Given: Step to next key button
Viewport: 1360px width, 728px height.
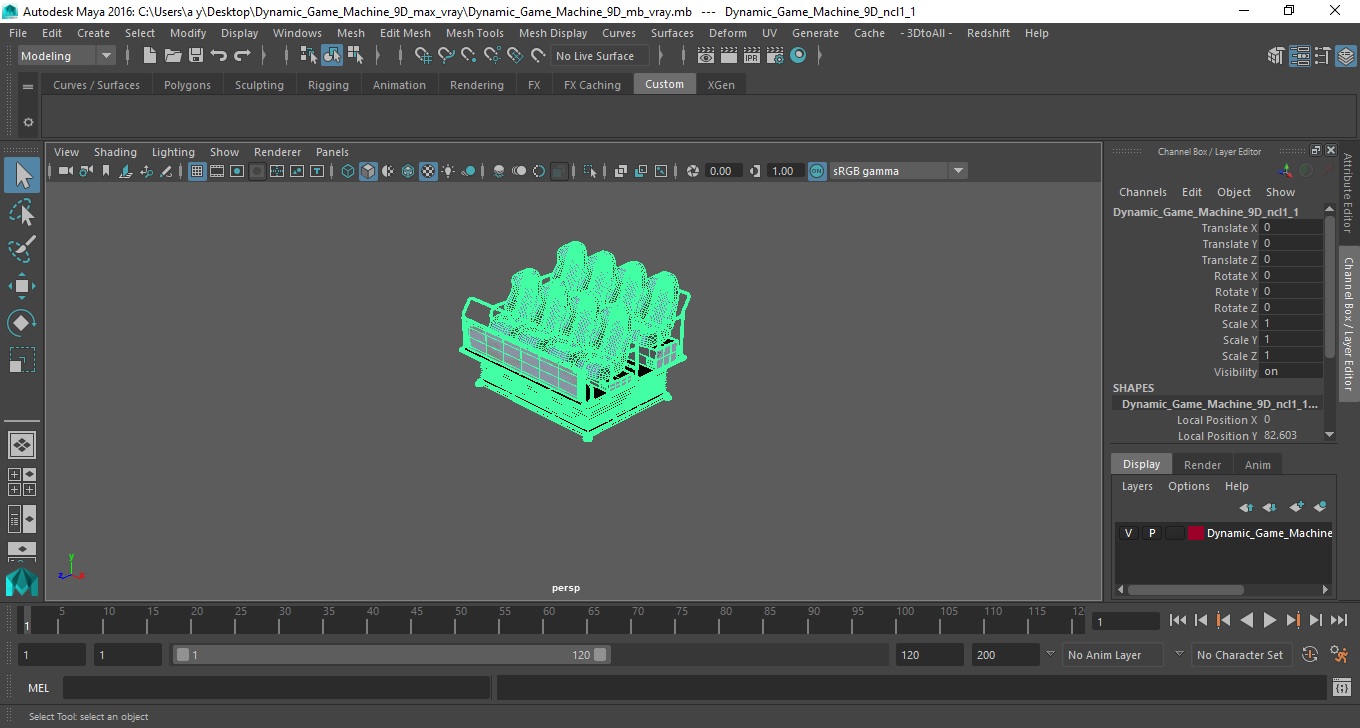Looking at the screenshot, I should point(1292,621).
